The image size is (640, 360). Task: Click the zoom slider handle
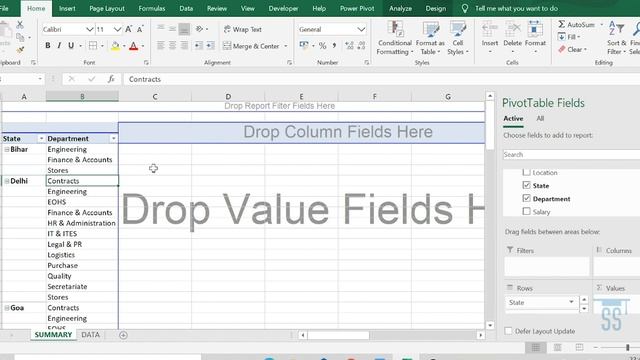click(628, 348)
